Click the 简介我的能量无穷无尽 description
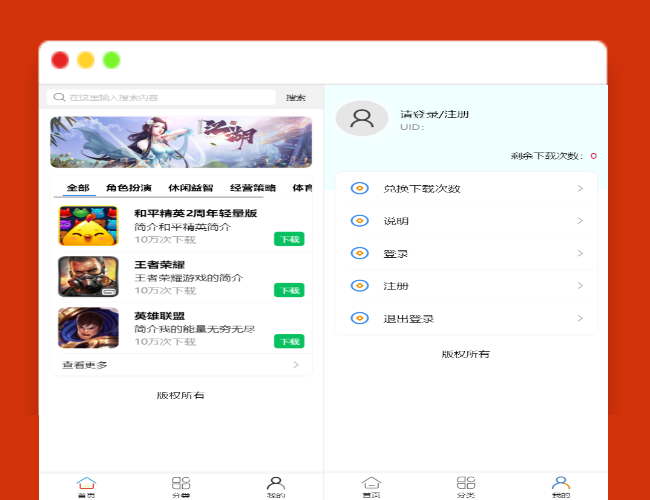Viewport: 650px width, 500px height. 194,329
